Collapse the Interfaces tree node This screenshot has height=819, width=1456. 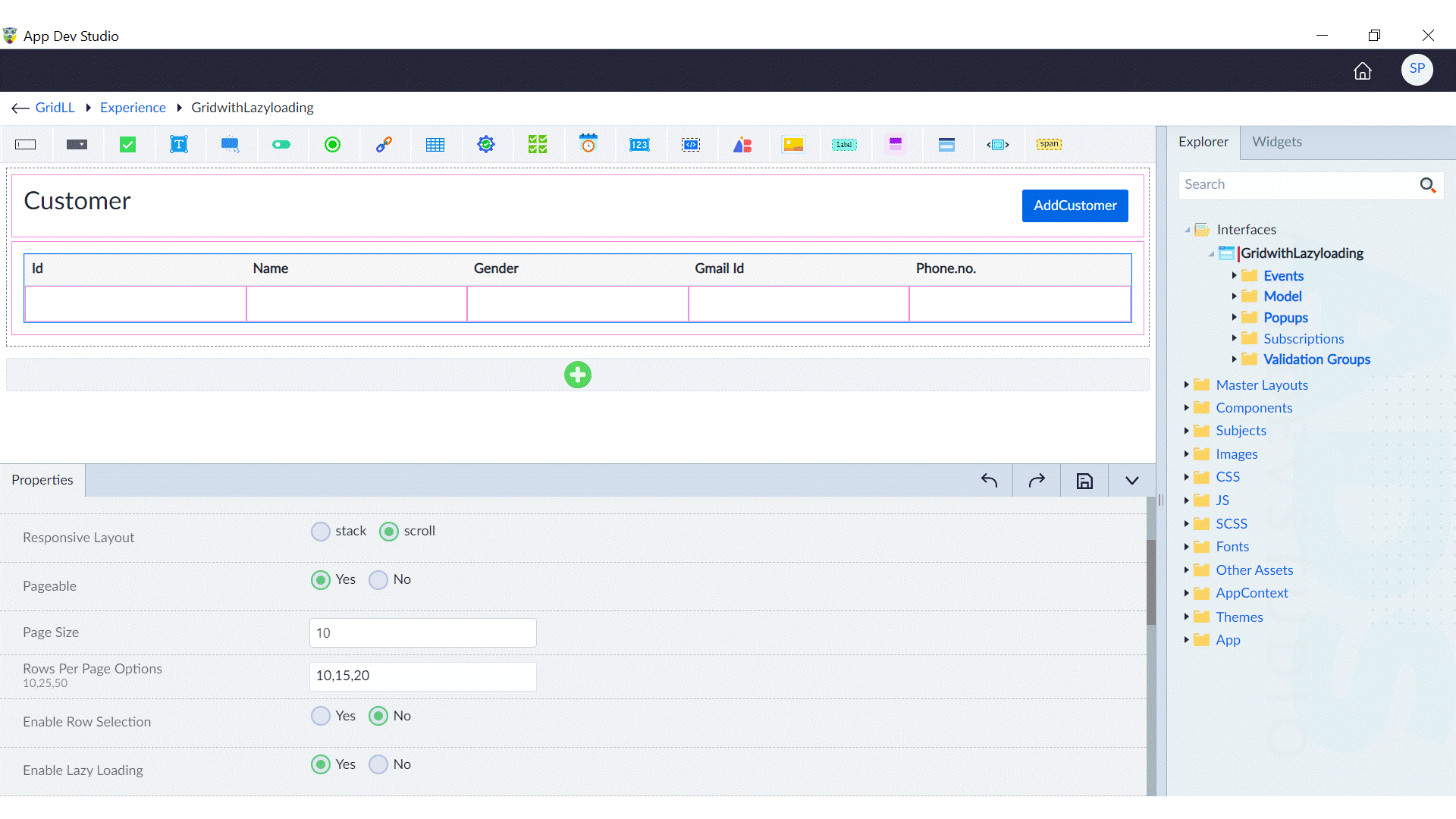pyautogui.click(x=1188, y=230)
